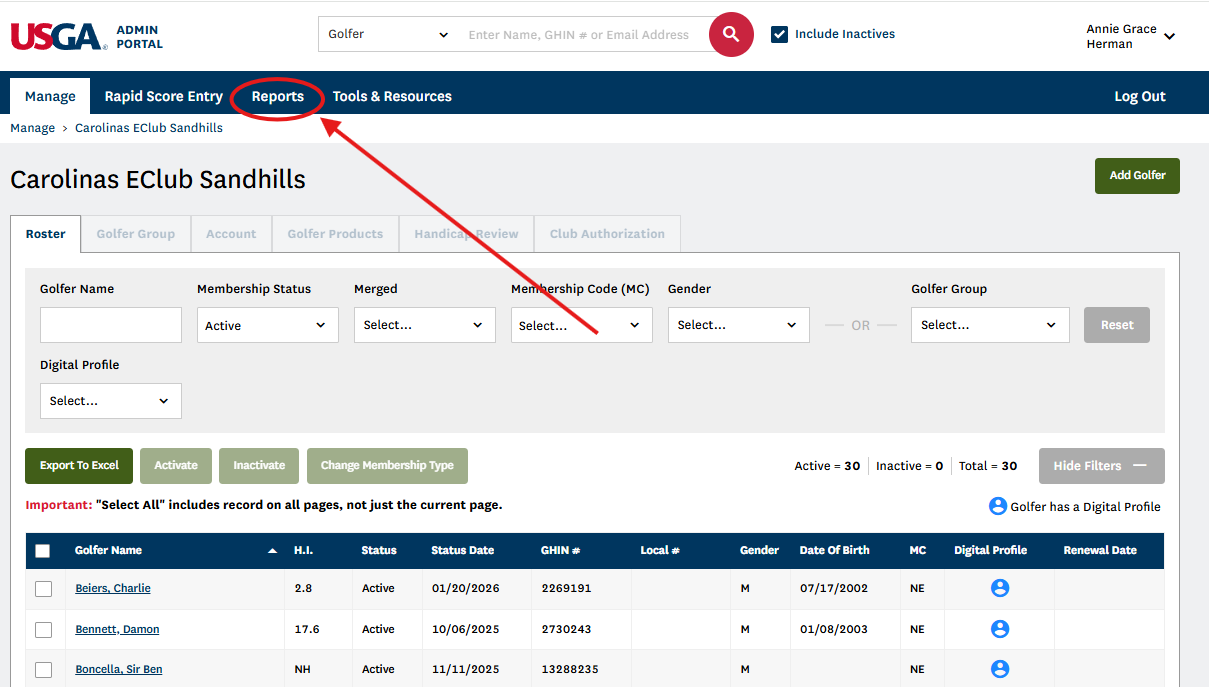Click Sir Ben Boncella's digital profile icon
The image size is (1209, 687).
[x=999, y=669]
